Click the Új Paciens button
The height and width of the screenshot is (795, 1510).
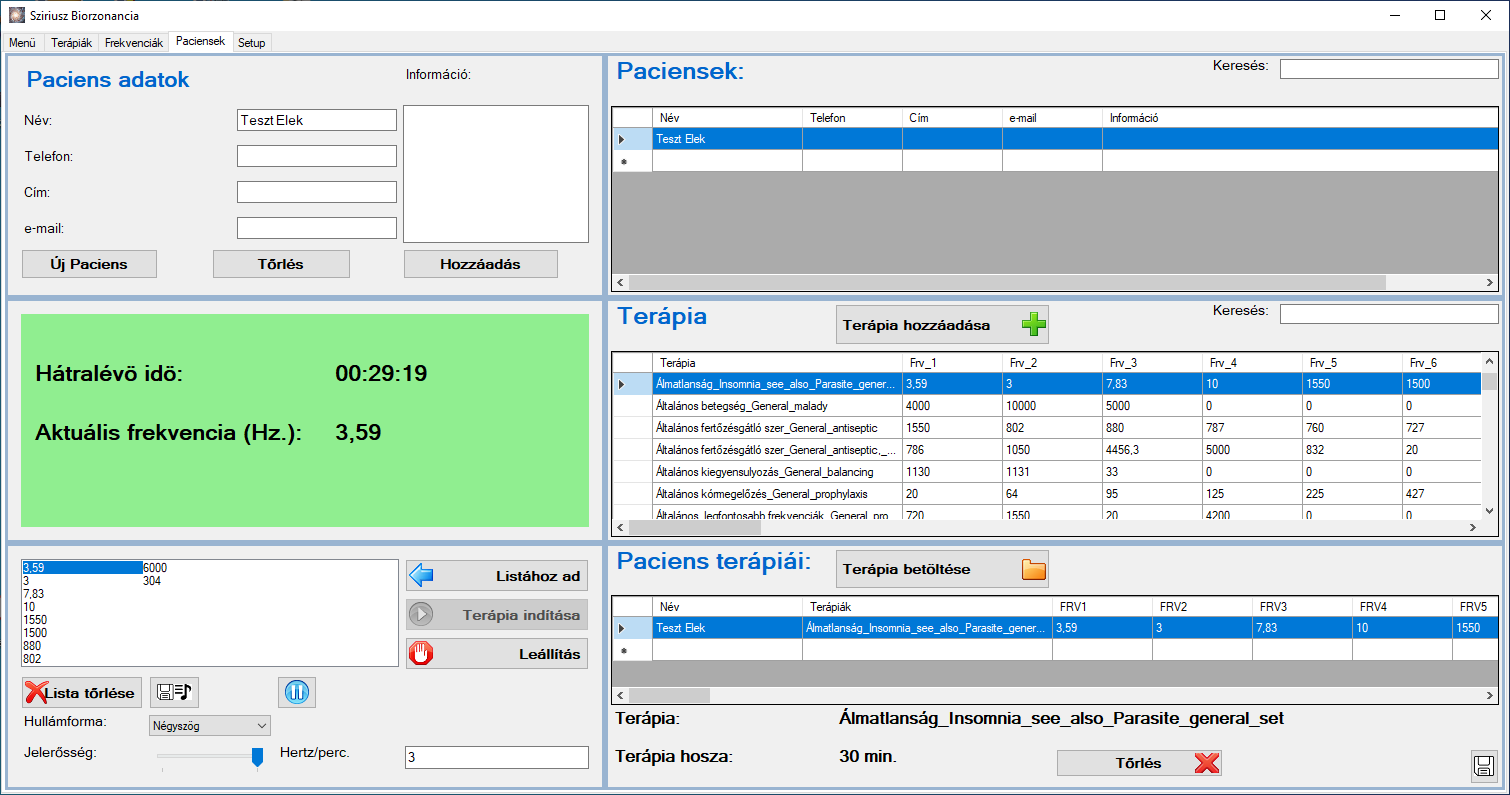pyautogui.click(x=89, y=264)
